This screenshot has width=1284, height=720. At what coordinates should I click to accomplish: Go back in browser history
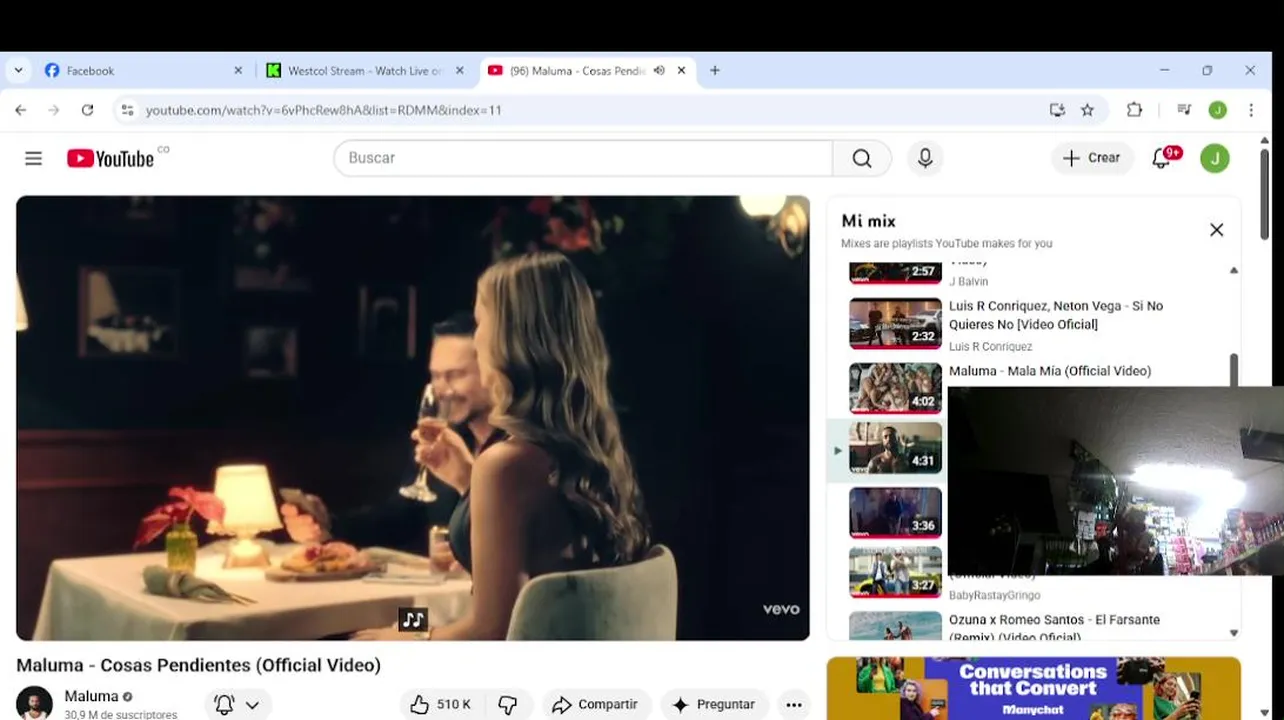(x=20, y=110)
